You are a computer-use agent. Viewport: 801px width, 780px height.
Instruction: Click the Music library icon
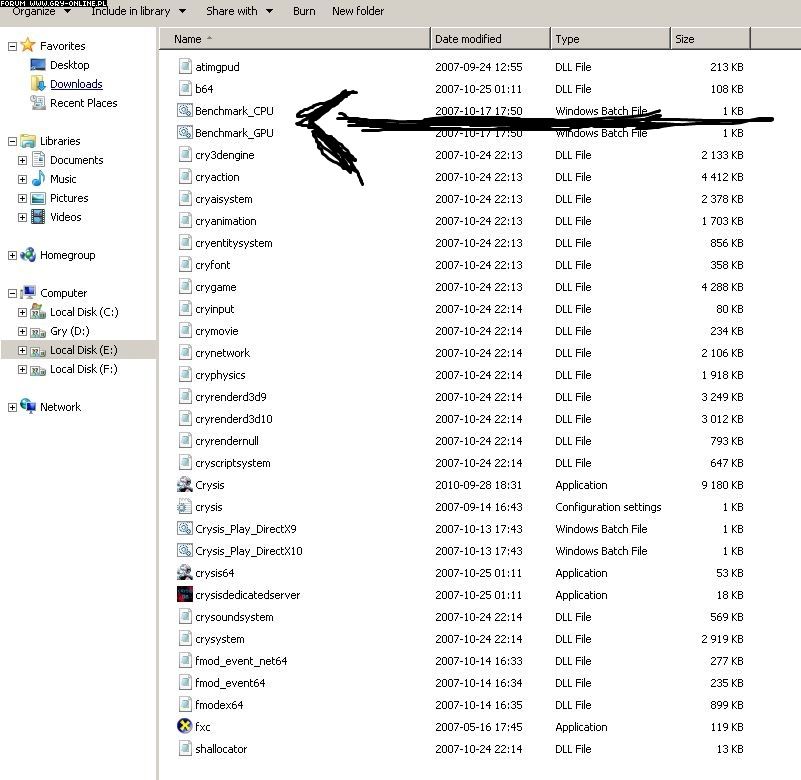point(38,178)
